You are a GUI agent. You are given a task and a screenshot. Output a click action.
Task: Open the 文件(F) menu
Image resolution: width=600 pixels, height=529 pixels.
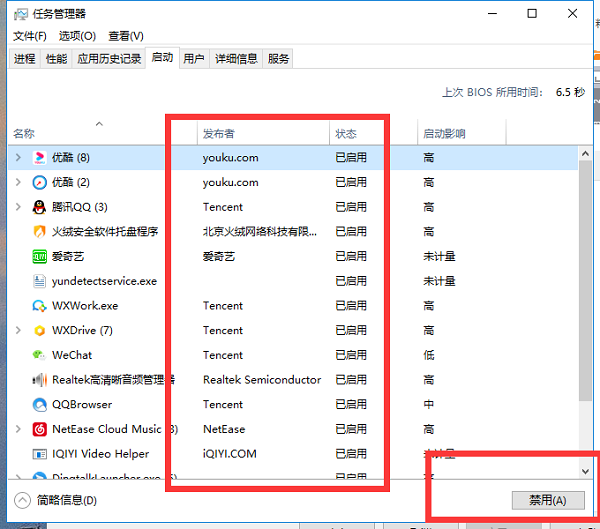click(x=29, y=36)
